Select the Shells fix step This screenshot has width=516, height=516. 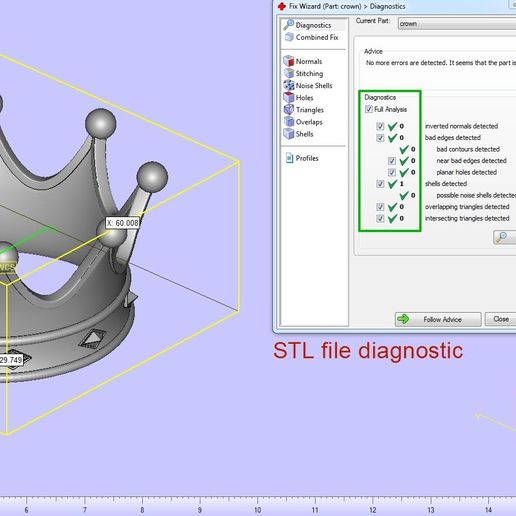click(x=298, y=134)
